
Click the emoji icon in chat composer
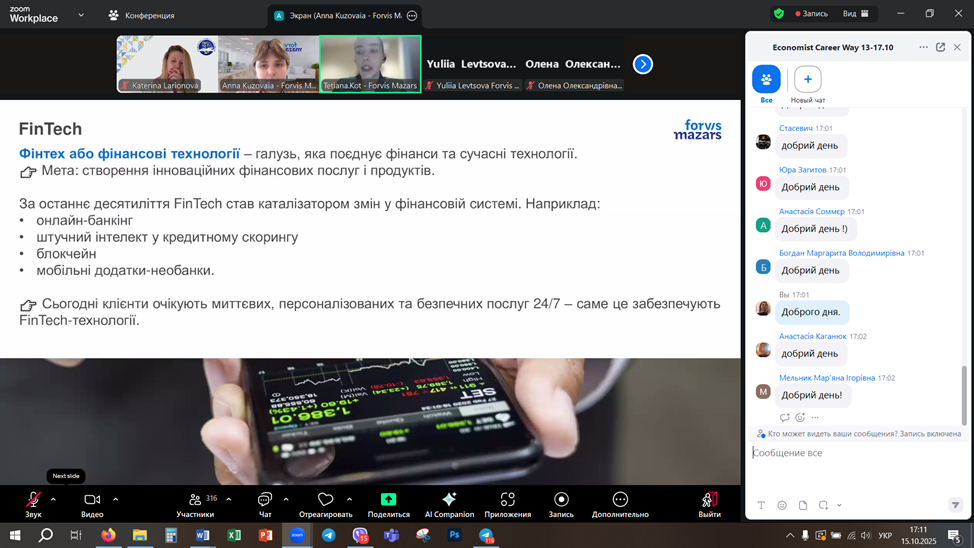[782, 505]
